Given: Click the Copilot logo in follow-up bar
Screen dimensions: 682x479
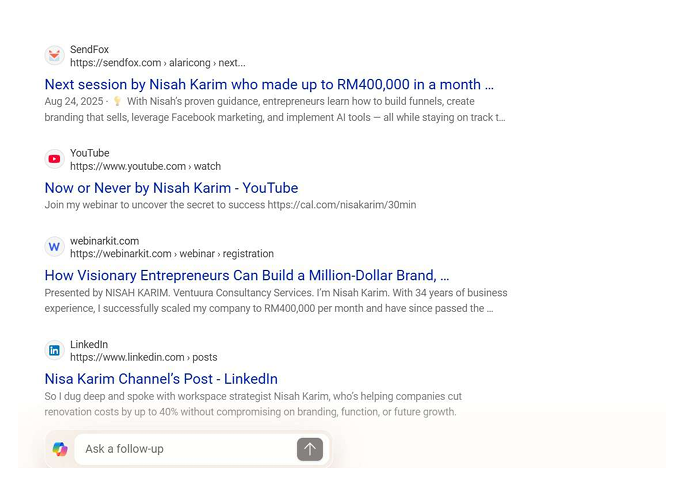Looking at the screenshot, I should point(60,449).
